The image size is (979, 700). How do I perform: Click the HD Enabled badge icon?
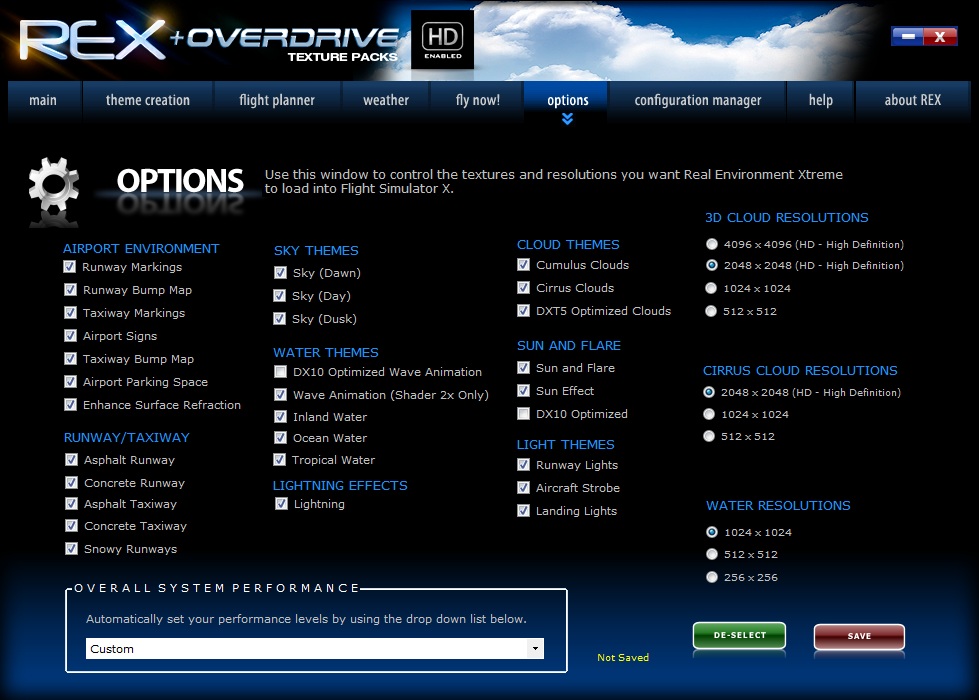(x=442, y=39)
